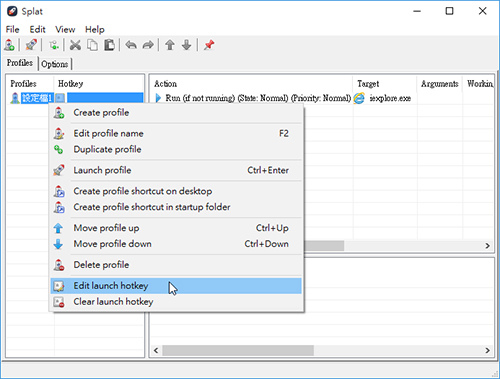Image resolution: width=500 pixels, height=379 pixels.
Task: Click the profile icon beside 設定檔1
Action: pos(15,98)
